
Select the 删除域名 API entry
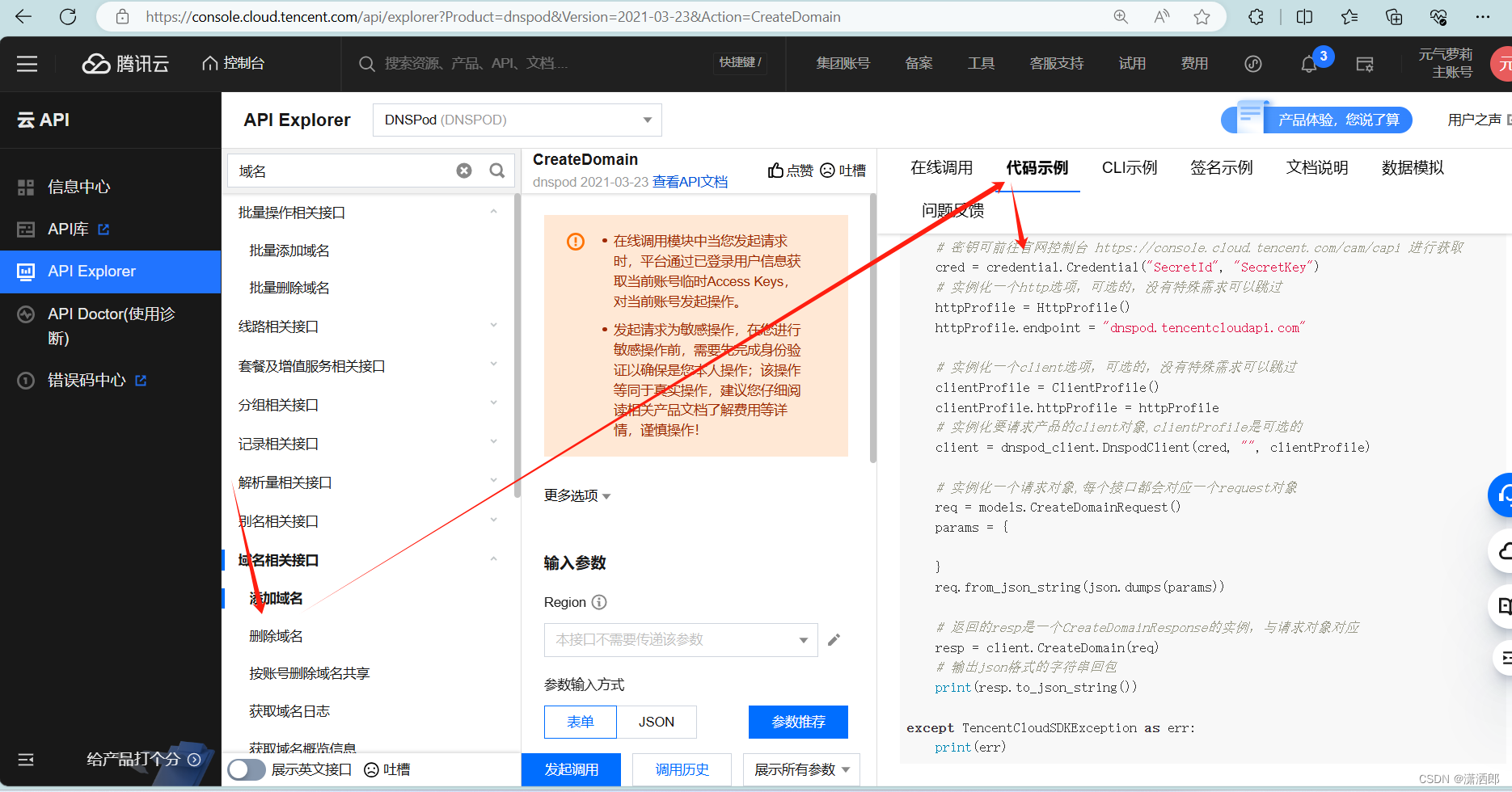(x=276, y=636)
